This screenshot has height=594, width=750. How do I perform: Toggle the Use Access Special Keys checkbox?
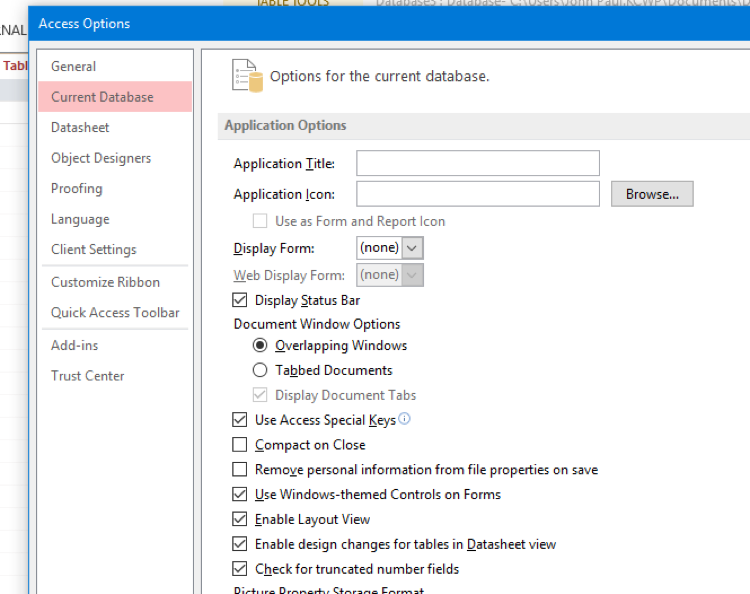pyautogui.click(x=240, y=419)
